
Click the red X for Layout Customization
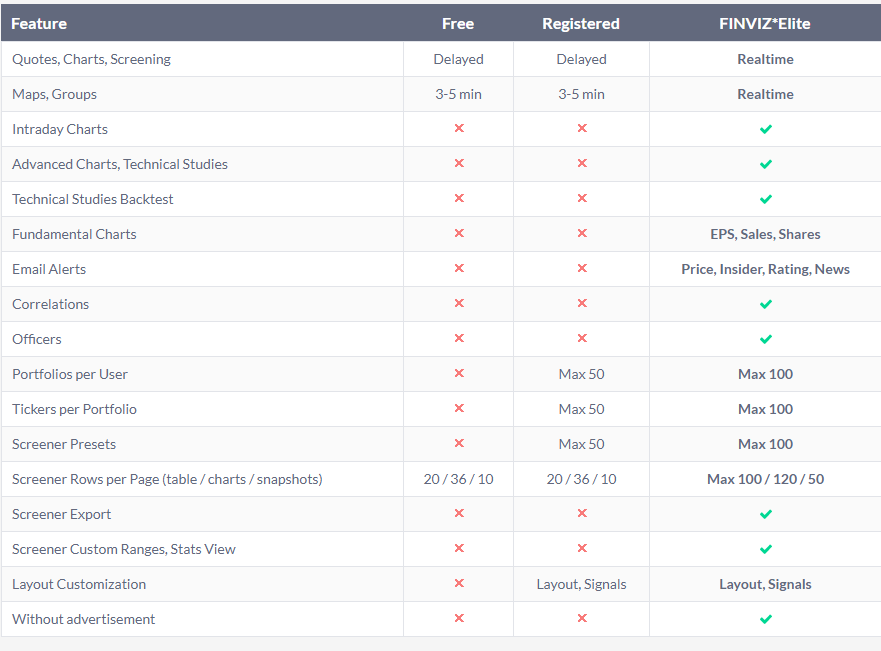tap(459, 584)
